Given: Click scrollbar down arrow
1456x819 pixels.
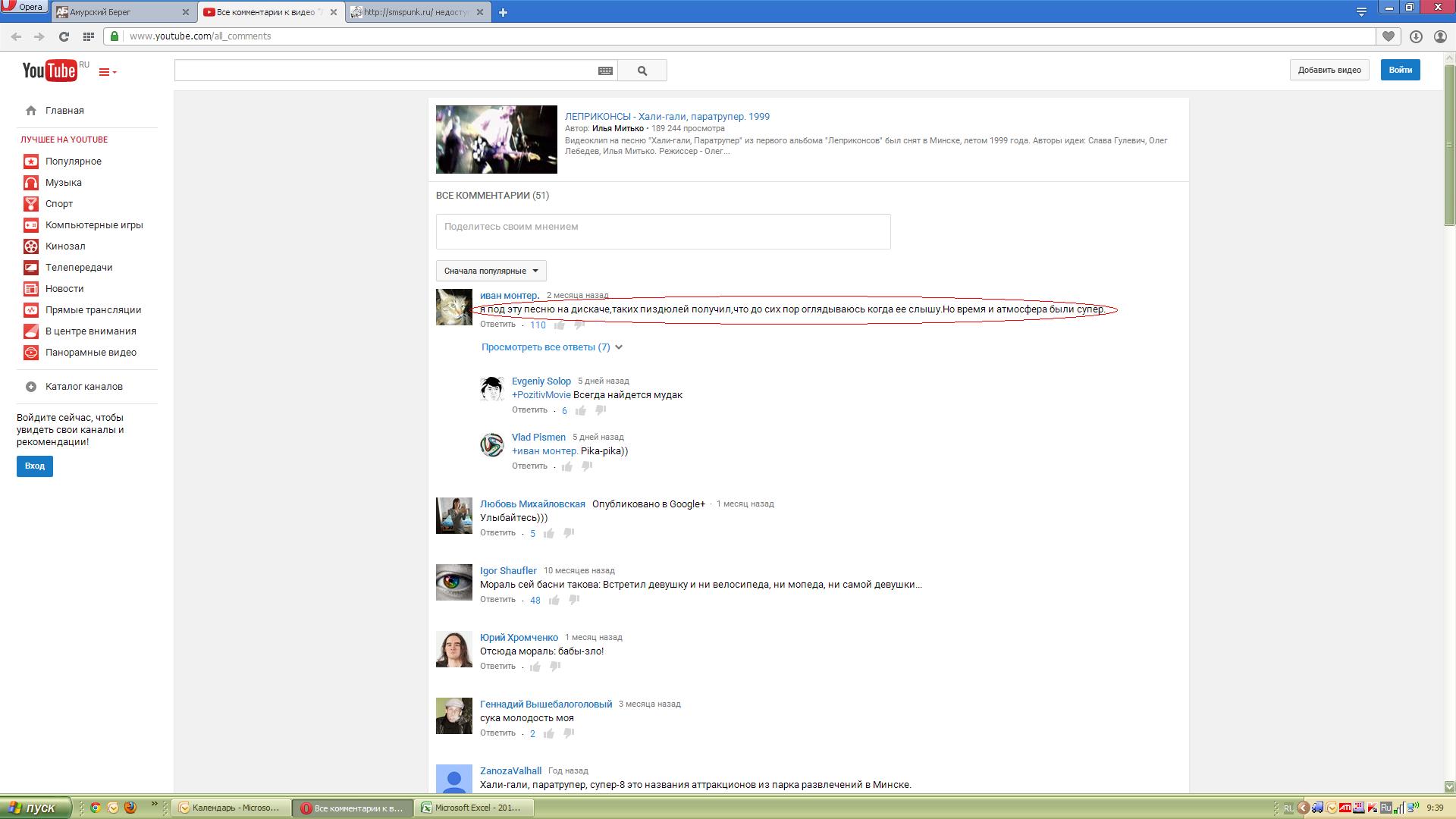Looking at the screenshot, I should tap(1449, 787).
